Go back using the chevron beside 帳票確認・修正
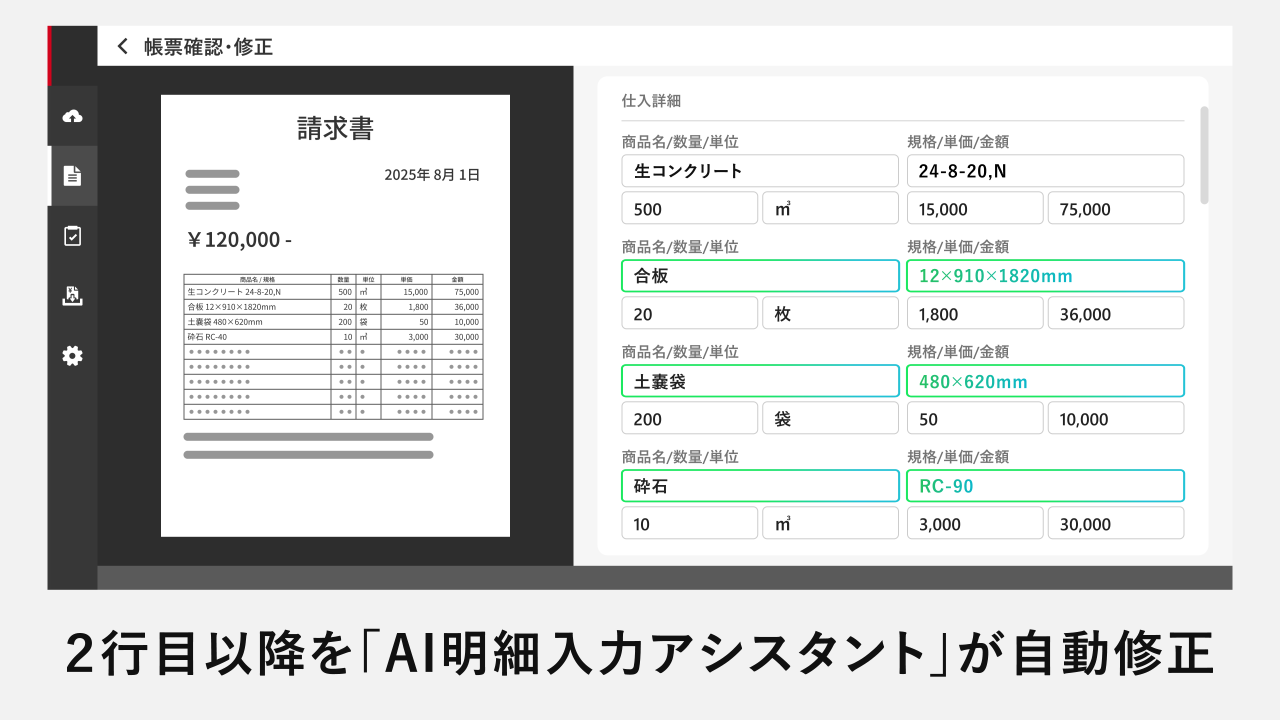 tap(123, 46)
